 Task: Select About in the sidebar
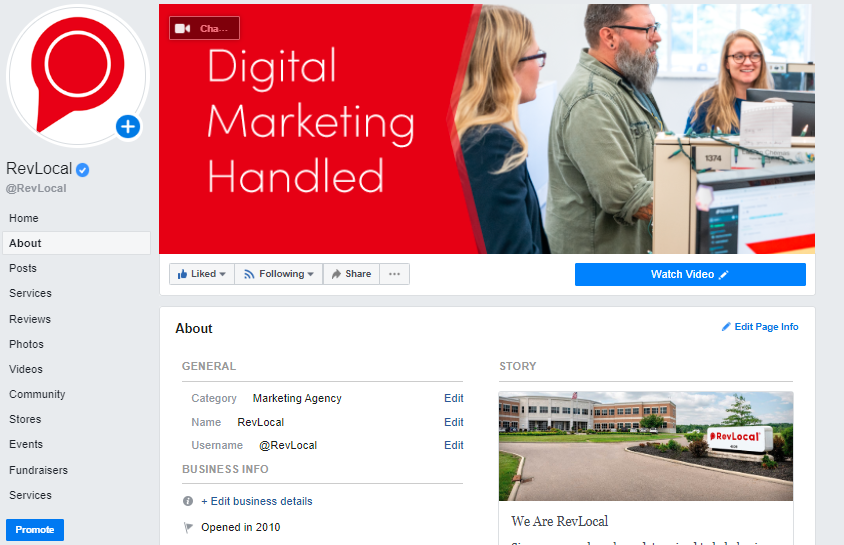click(x=76, y=243)
